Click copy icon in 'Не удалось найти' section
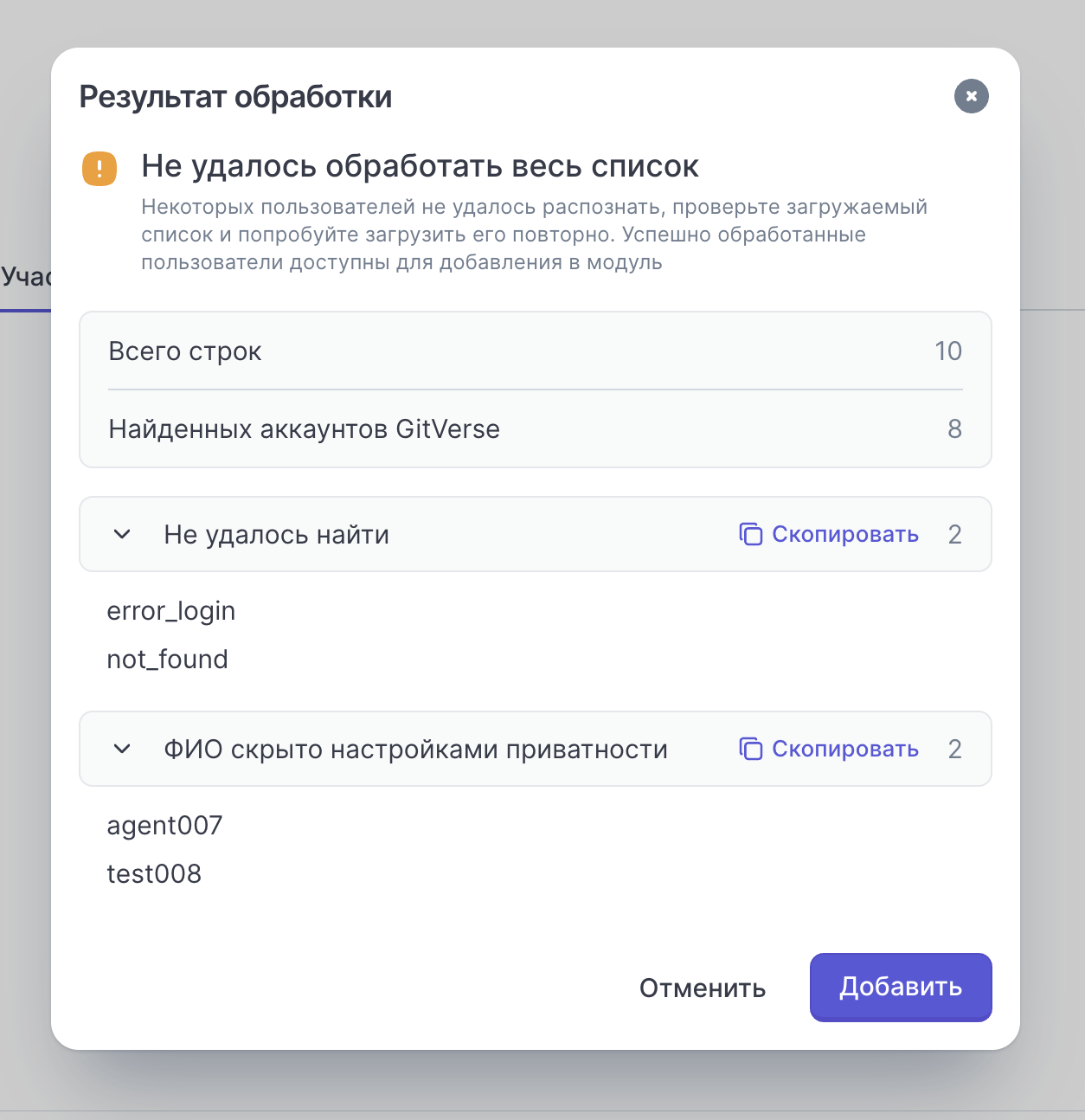 [750, 534]
